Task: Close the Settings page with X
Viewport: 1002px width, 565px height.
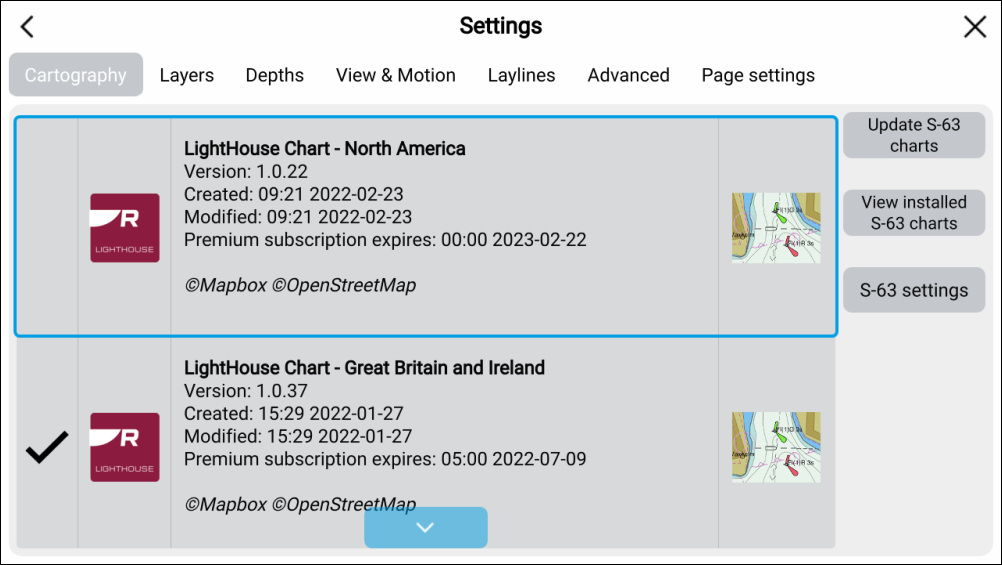Action: click(x=974, y=27)
